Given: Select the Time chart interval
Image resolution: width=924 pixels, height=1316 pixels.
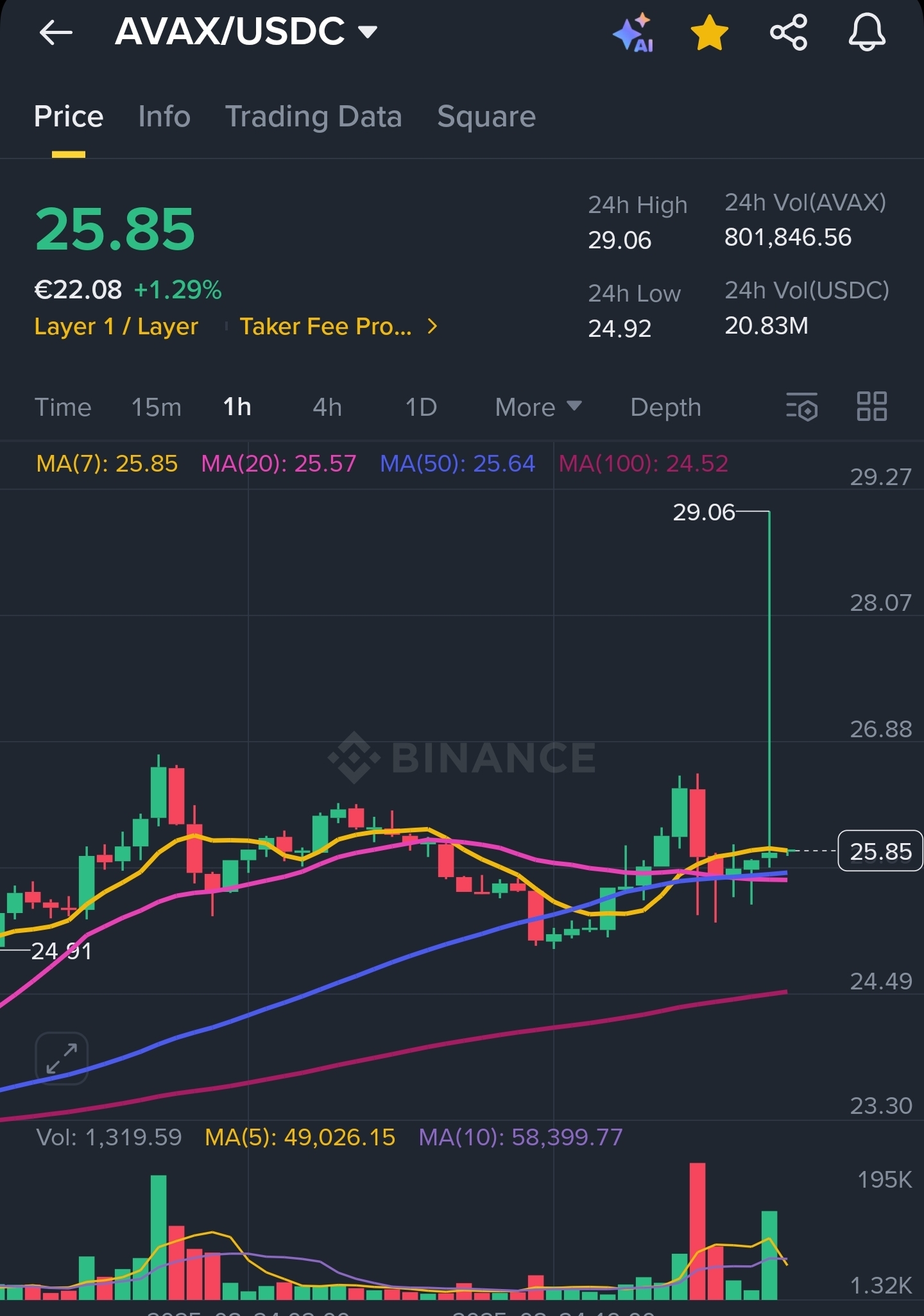Looking at the screenshot, I should 63,407.
